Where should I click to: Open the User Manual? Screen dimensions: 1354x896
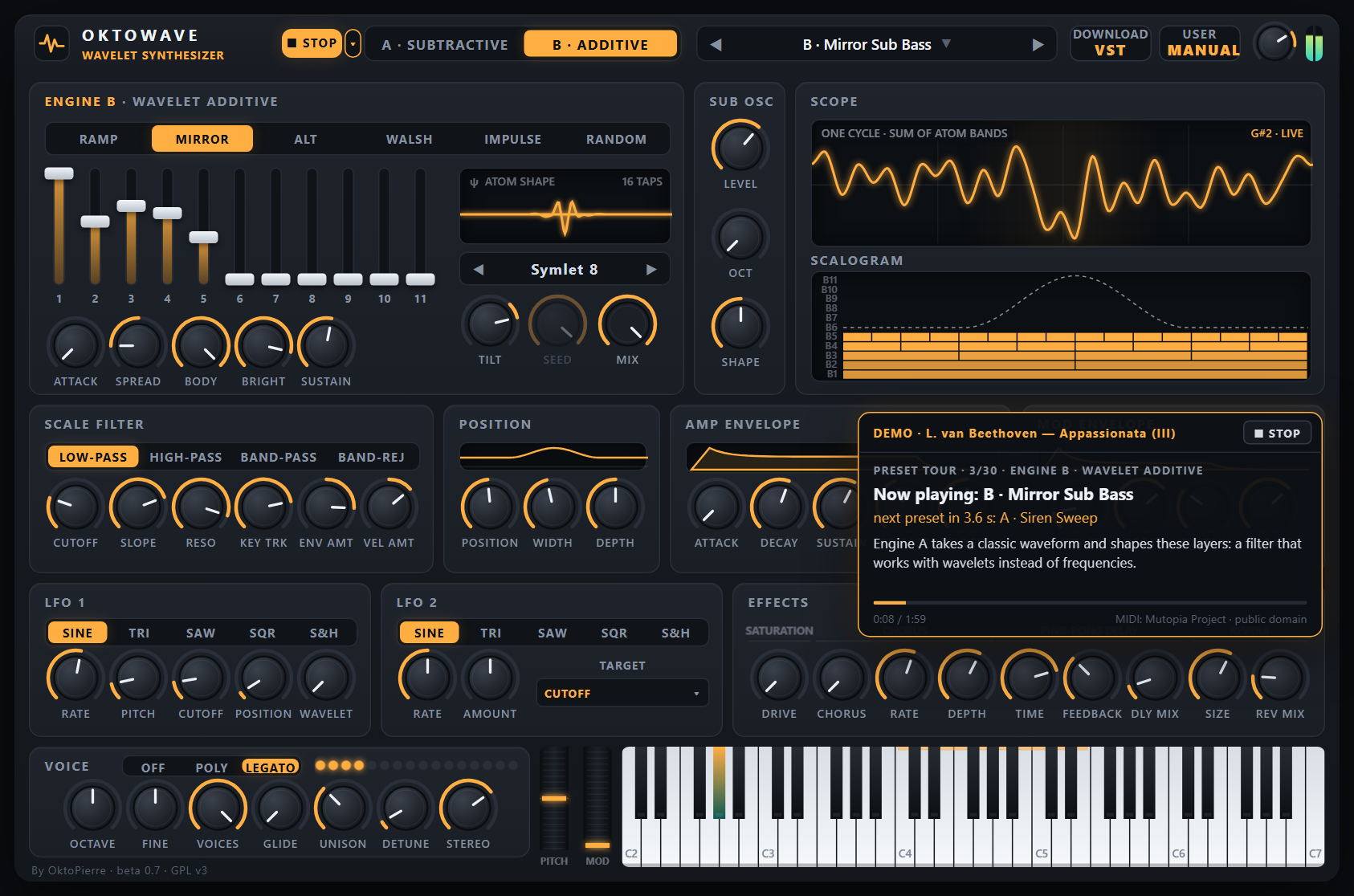(1201, 43)
